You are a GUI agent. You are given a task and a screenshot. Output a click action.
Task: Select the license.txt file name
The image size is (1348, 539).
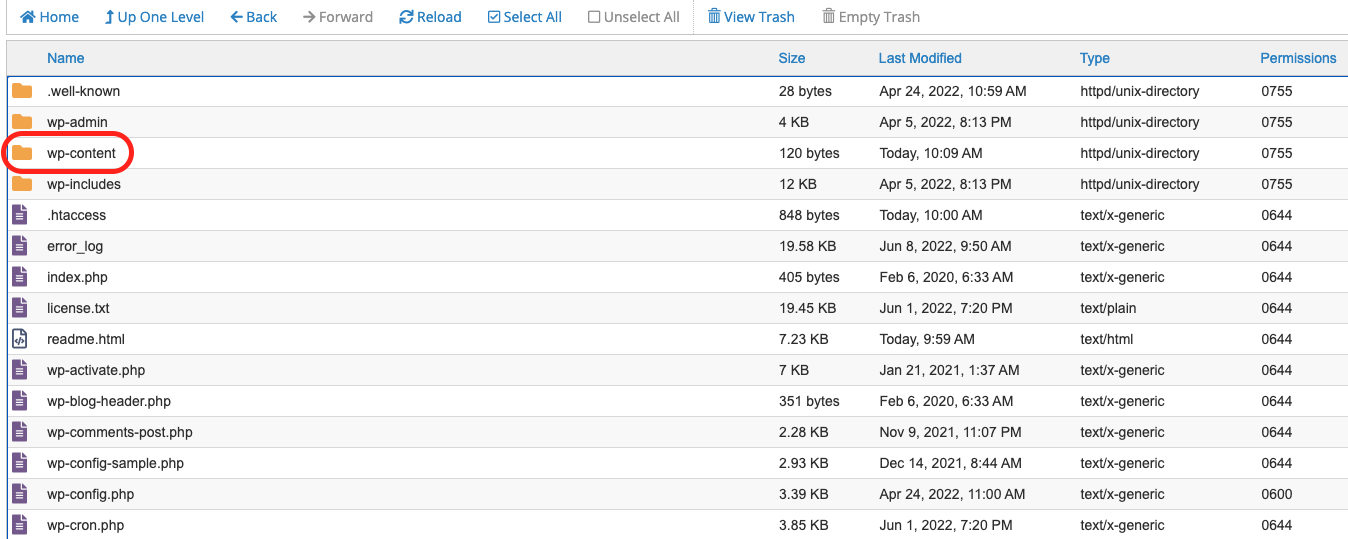78,308
